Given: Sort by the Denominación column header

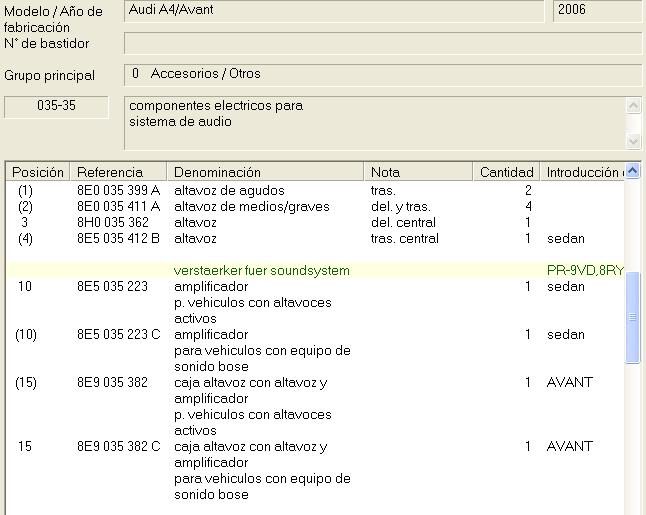Looking at the screenshot, I should coord(217,172).
